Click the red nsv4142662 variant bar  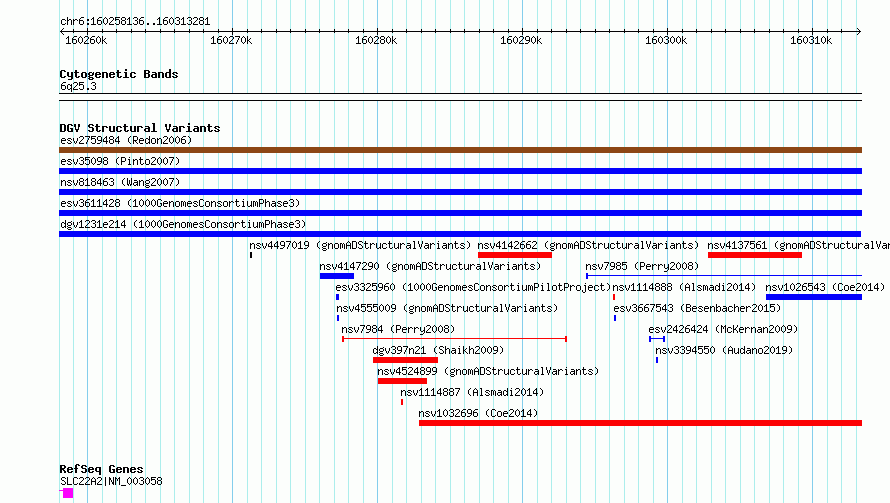(x=515, y=255)
